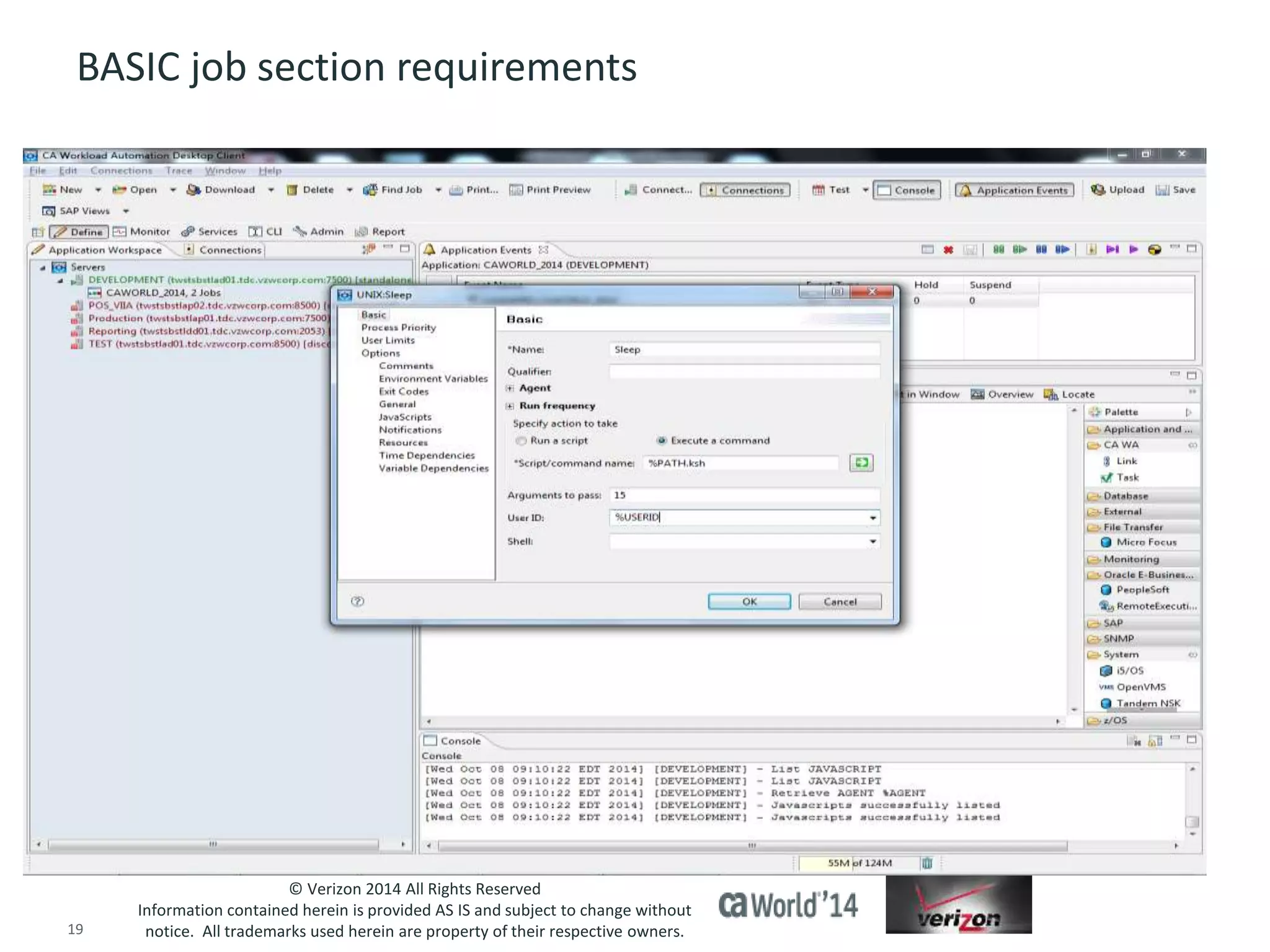Click the Arguments to pass field
The width and height of the screenshot is (1270, 952).
click(x=744, y=495)
